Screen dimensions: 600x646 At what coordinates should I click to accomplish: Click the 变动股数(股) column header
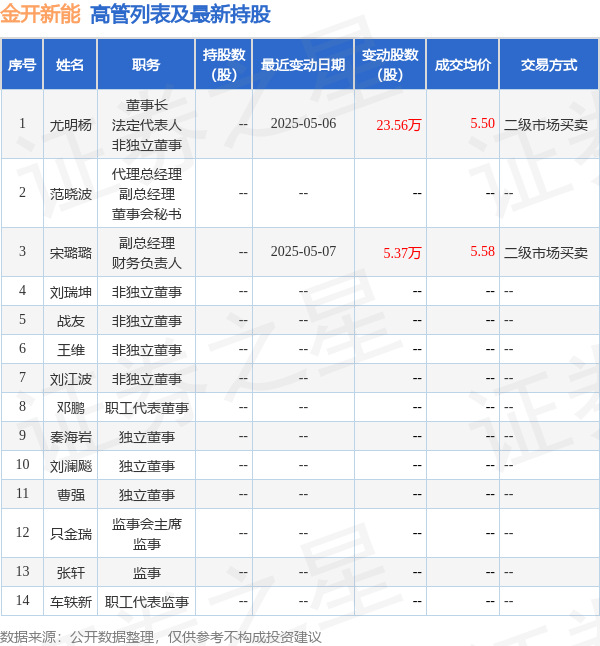tap(390, 65)
